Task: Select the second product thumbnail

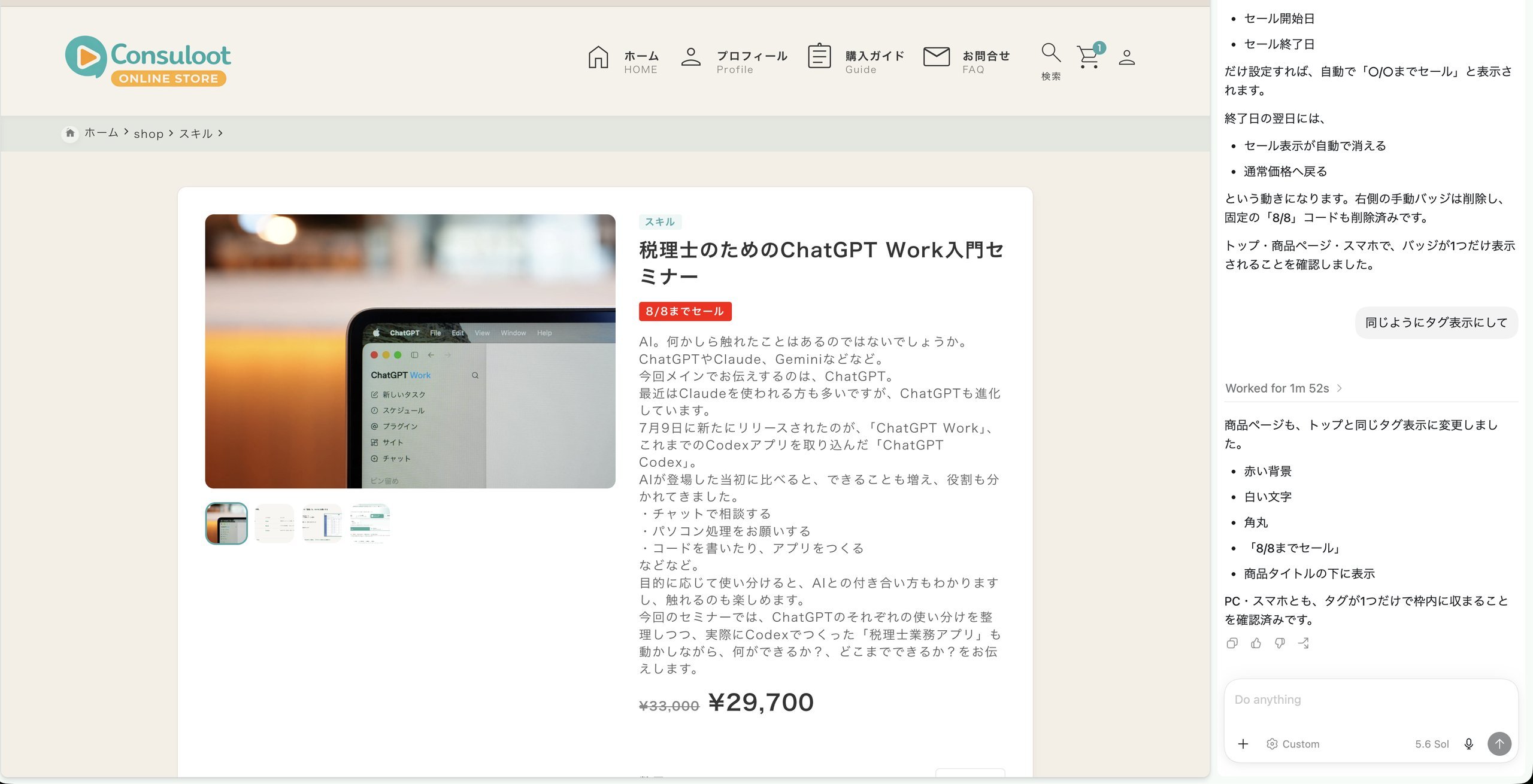Action: point(274,524)
